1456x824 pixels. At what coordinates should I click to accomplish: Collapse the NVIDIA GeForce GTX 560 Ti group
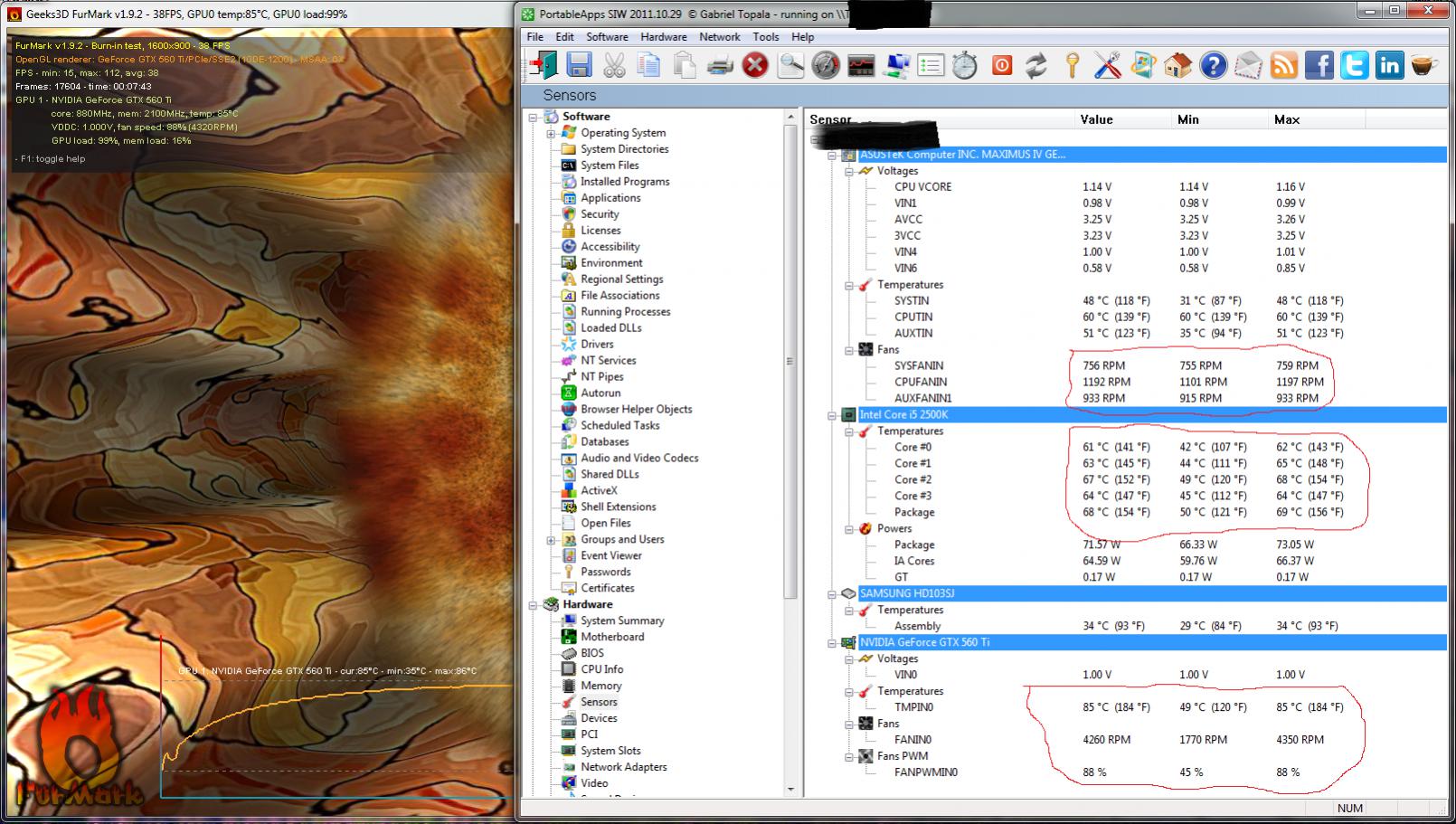pos(832,643)
